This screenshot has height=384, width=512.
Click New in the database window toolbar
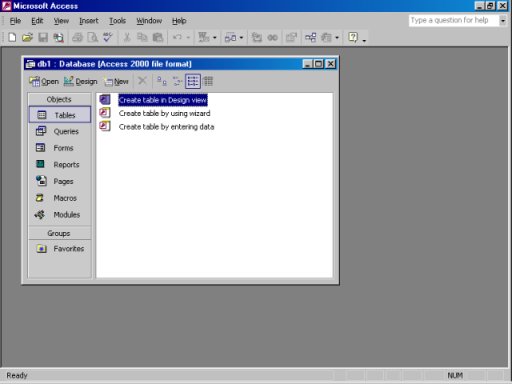116,81
